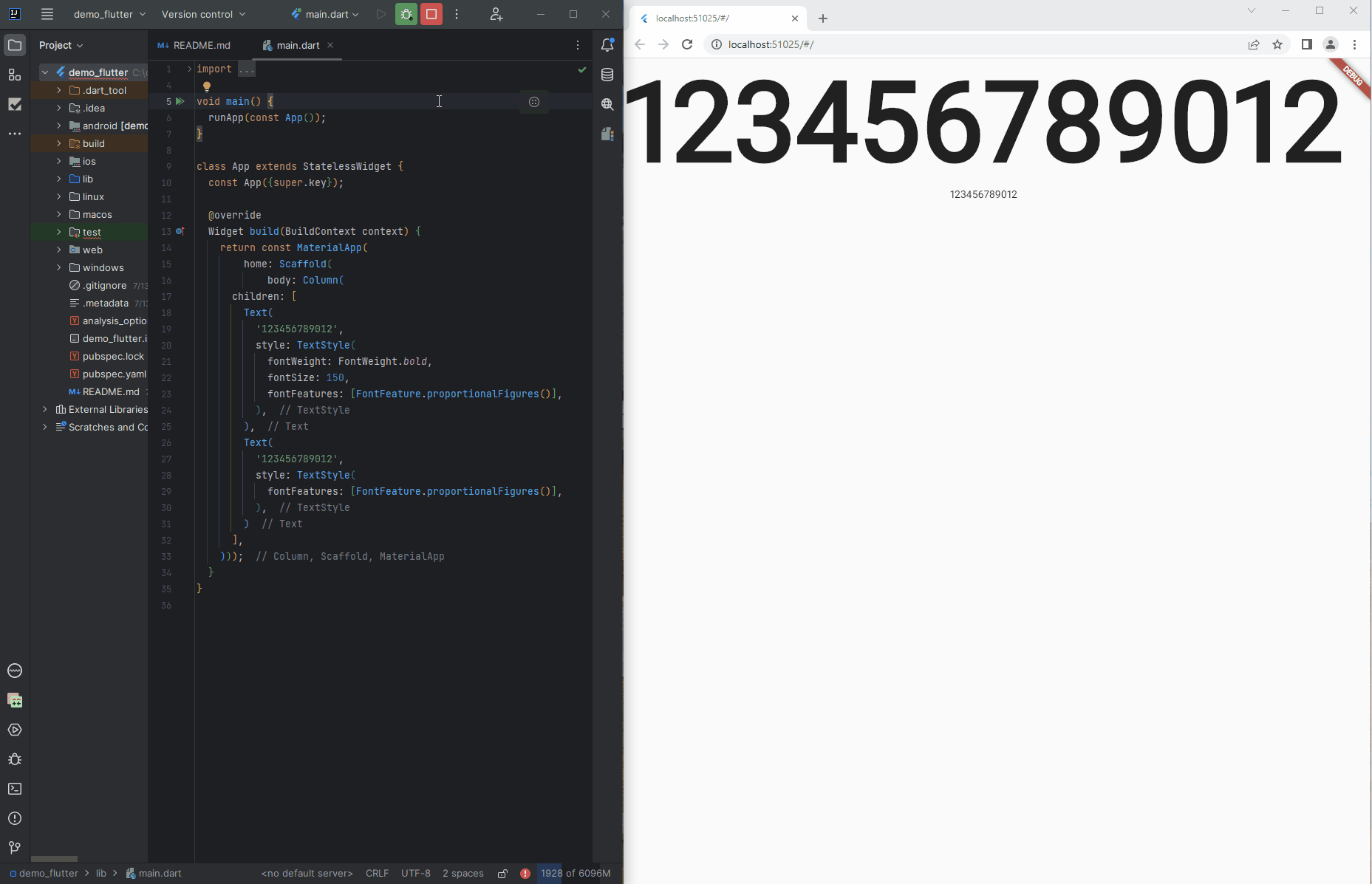Run main() via the gutter play icon
This screenshot has height=884, width=1372.
coord(180,101)
